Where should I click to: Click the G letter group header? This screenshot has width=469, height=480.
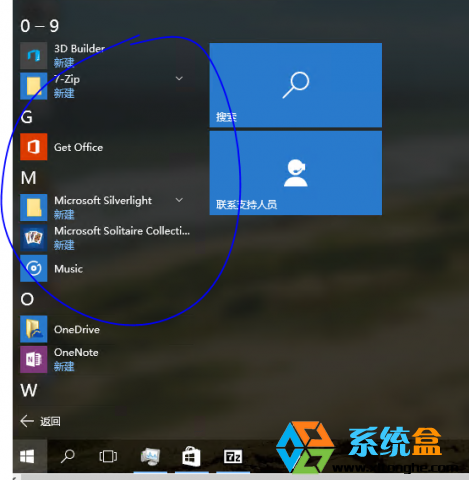click(x=27, y=117)
